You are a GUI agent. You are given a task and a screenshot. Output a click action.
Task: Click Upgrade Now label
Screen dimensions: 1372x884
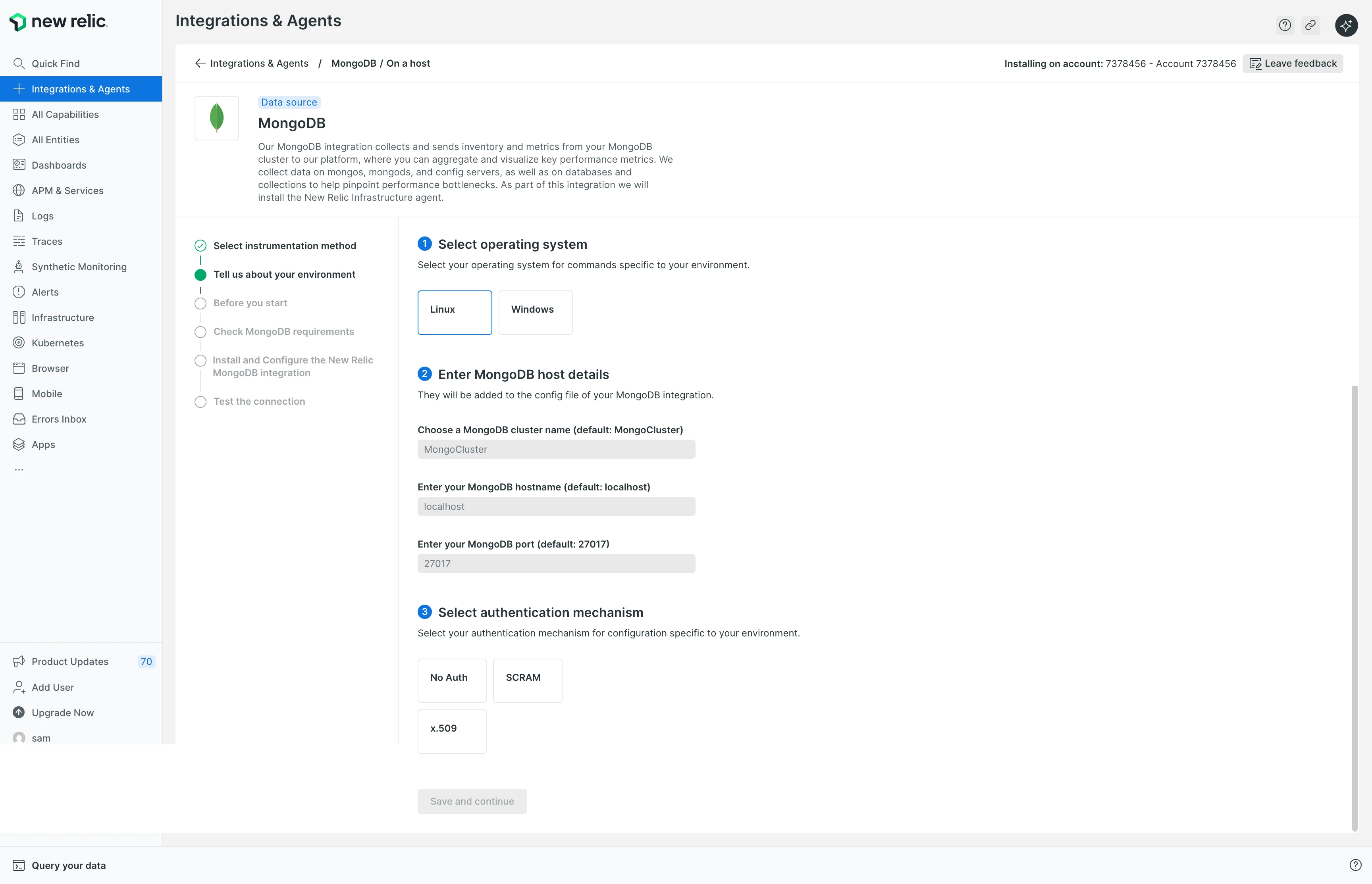pos(63,712)
